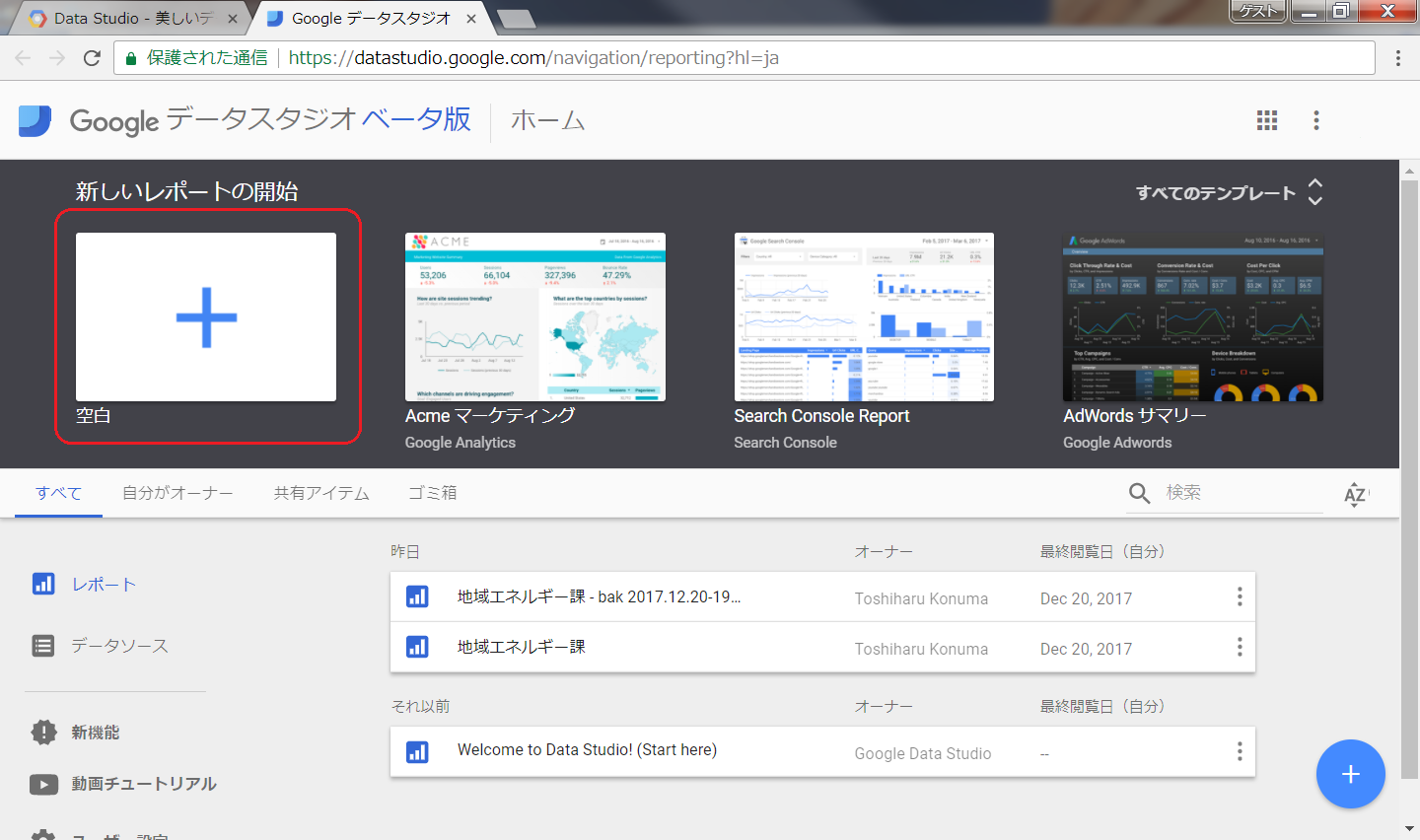Close the Google データスタジオ browser tab
This screenshot has width=1420, height=840.
pyautogui.click(x=471, y=19)
